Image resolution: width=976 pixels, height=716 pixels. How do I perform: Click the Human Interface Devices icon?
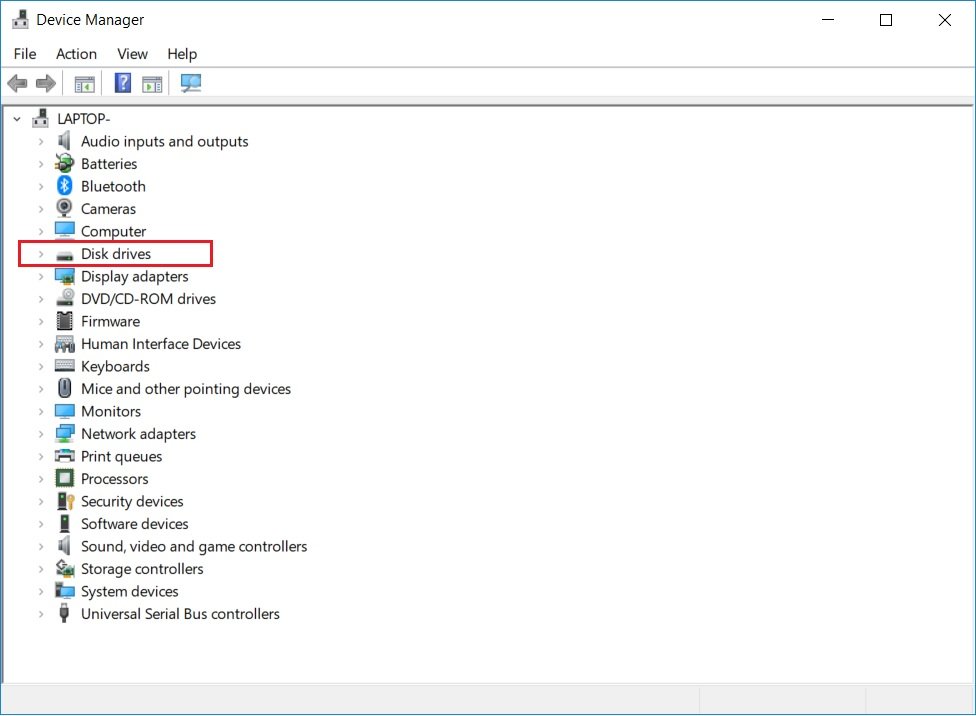click(64, 344)
